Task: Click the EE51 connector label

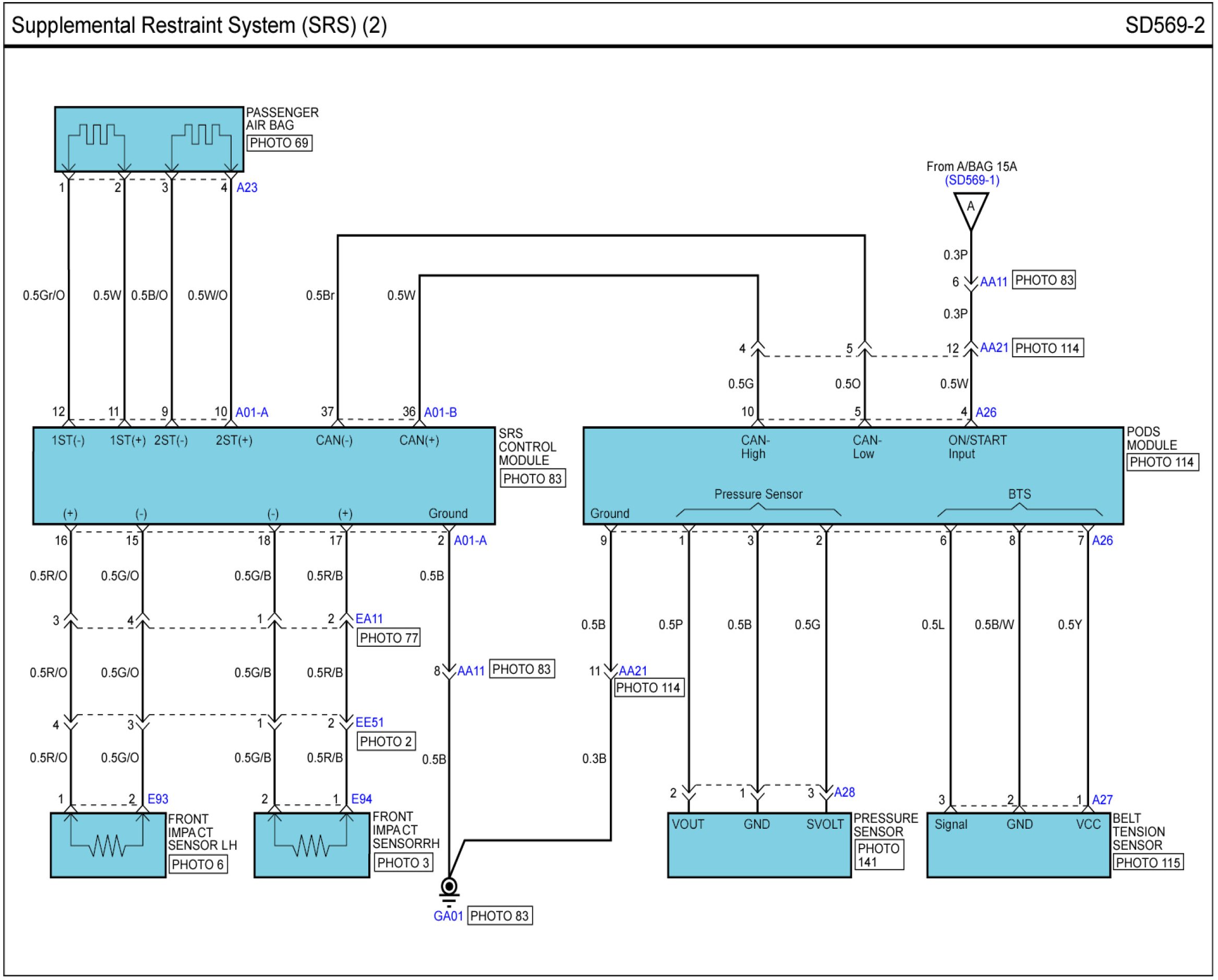Action: pyautogui.click(x=369, y=722)
